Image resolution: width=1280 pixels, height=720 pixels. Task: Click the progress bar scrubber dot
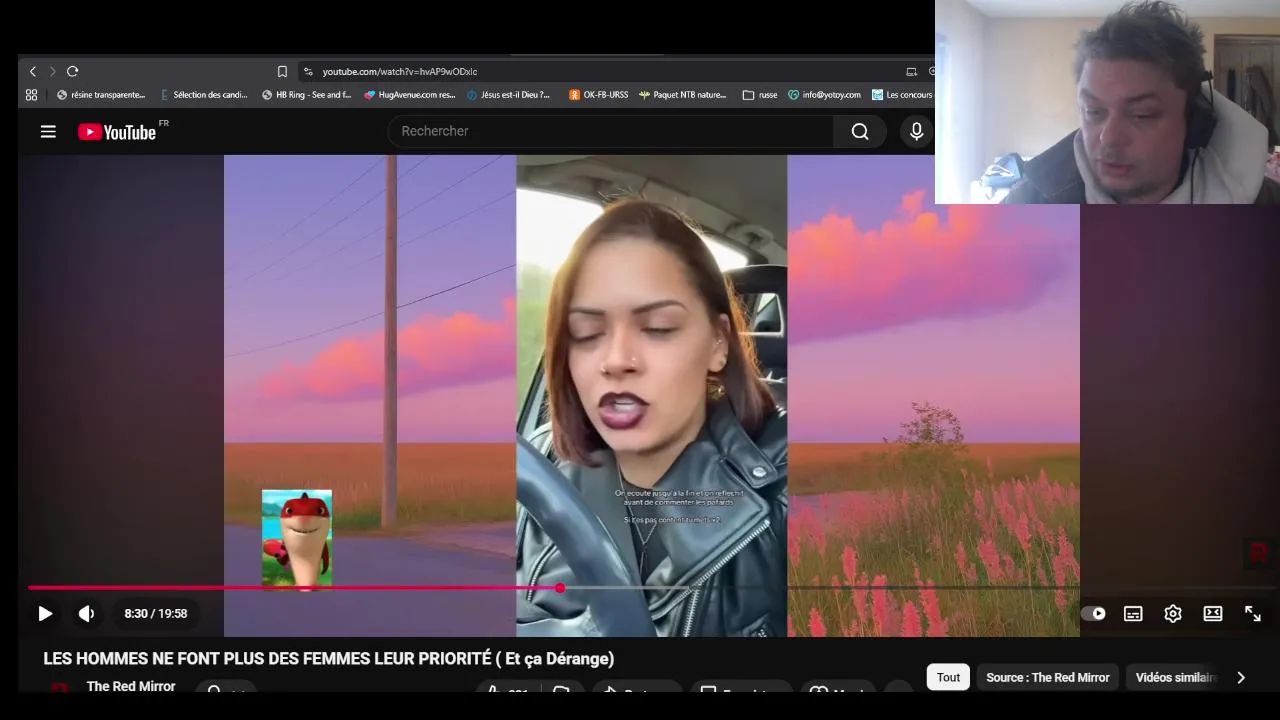point(560,588)
